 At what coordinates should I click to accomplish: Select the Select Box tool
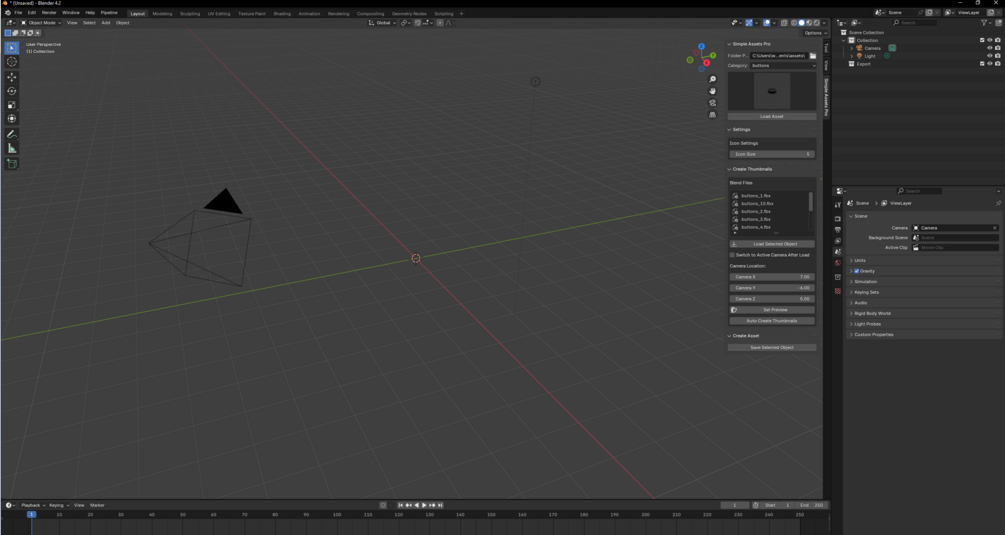(12, 48)
